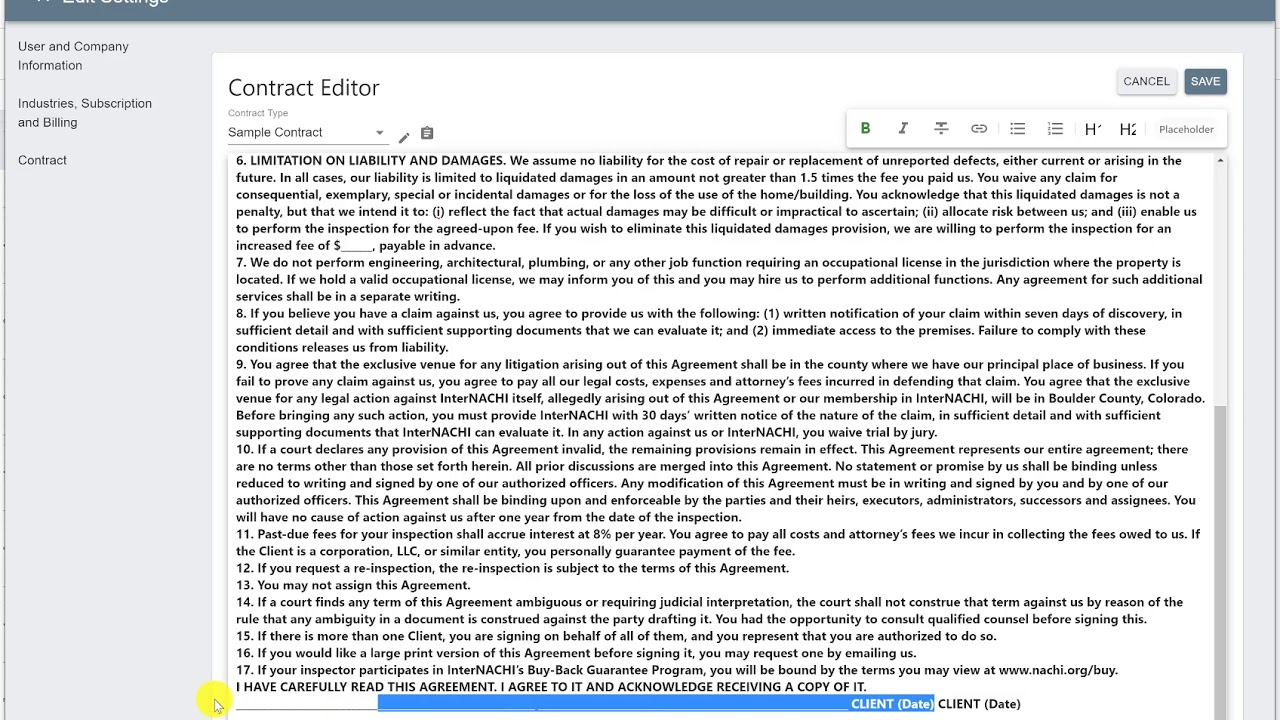Image resolution: width=1280 pixels, height=720 pixels.
Task: Click the '6. LIMITATION ON LIABILITY AND DAMAGES' heading
Action: 370,160
